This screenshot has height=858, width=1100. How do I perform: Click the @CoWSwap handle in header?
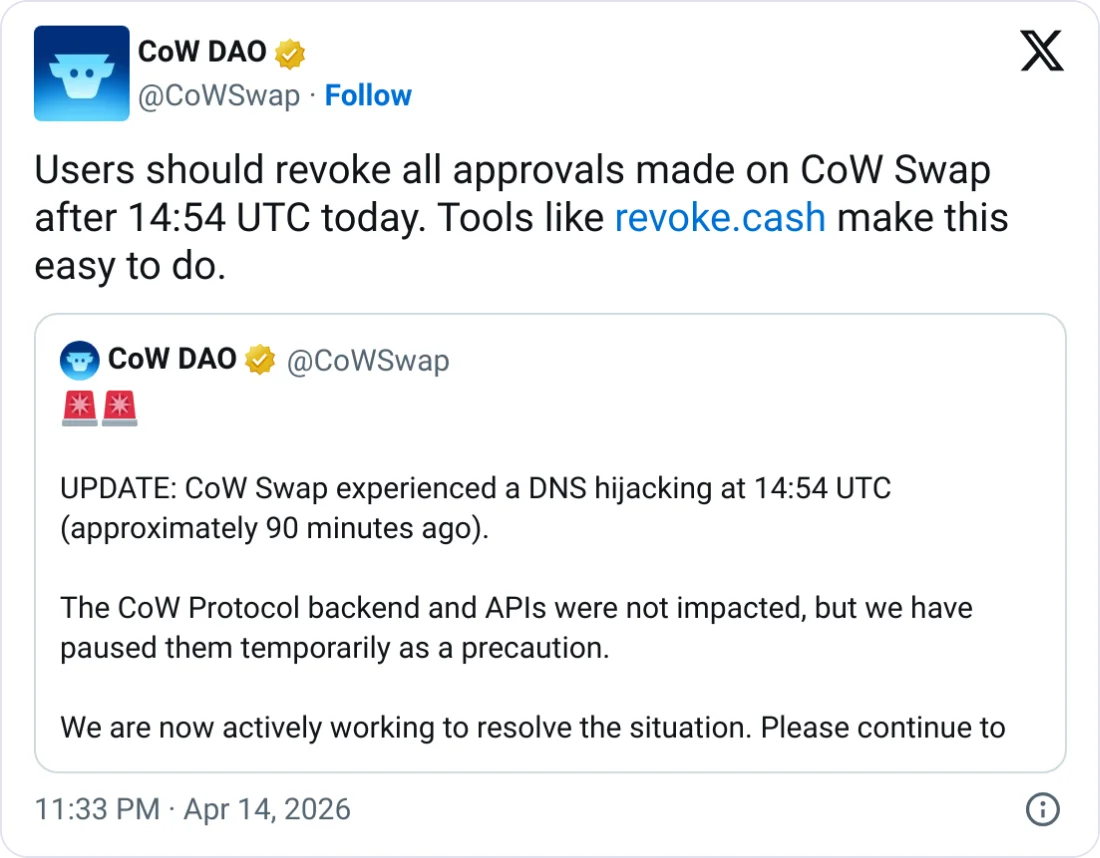tap(218, 95)
